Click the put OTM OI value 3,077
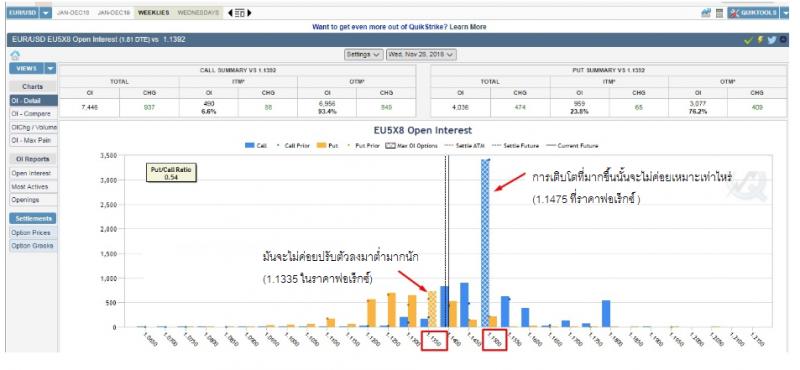The image size is (800, 370). 697,104
